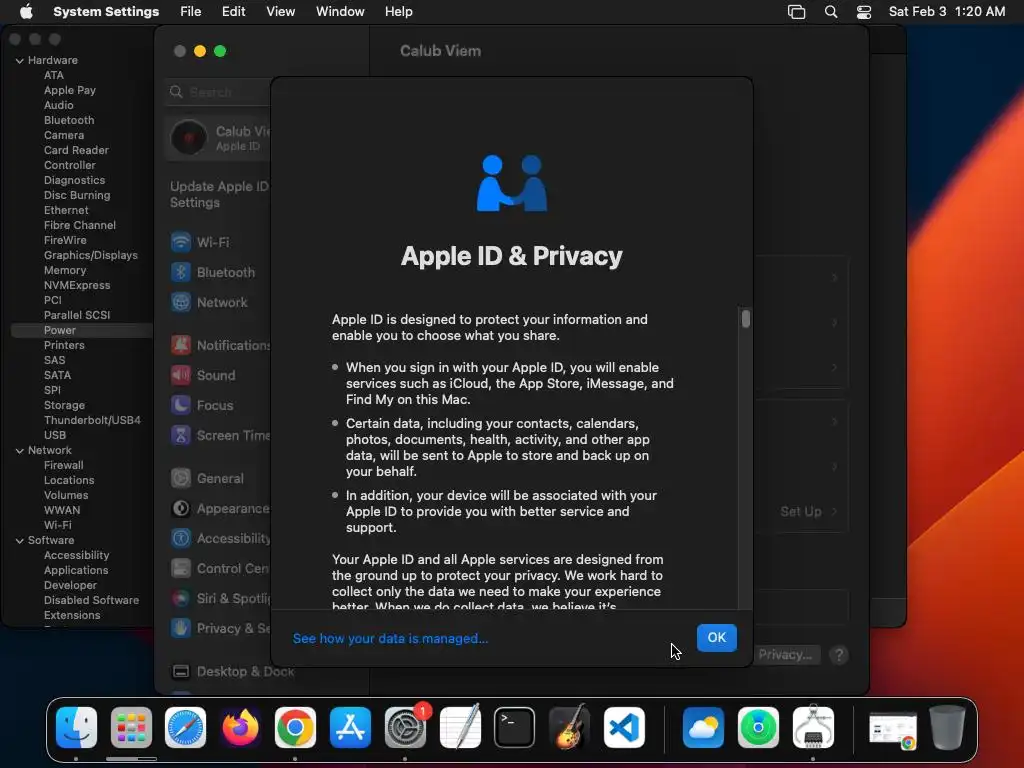Image resolution: width=1024 pixels, height=768 pixels.
Task: Open Launchpad from the Dock
Action: click(131, 727)
